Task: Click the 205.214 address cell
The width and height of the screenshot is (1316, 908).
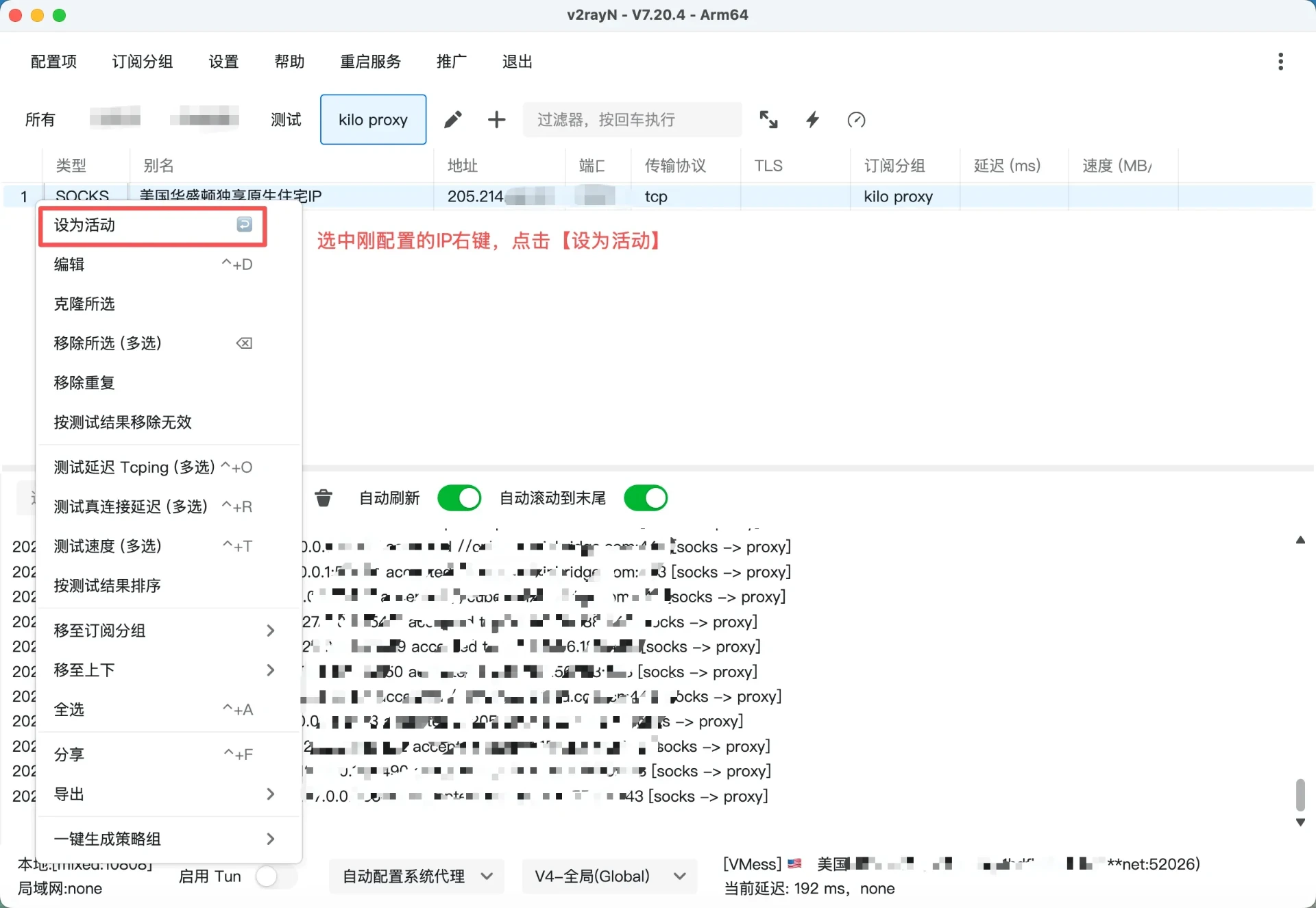Action: [x=500, y=197]
